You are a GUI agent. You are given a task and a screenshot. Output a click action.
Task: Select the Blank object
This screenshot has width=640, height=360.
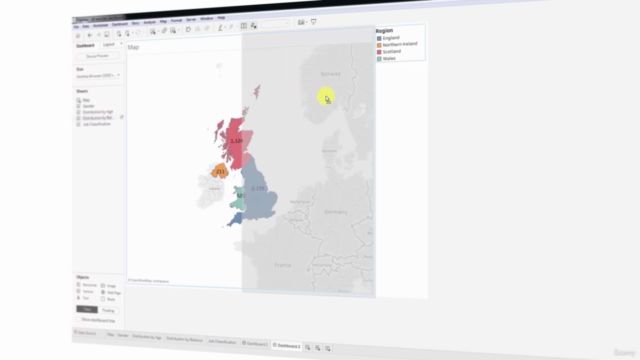(x=108, y=299)
